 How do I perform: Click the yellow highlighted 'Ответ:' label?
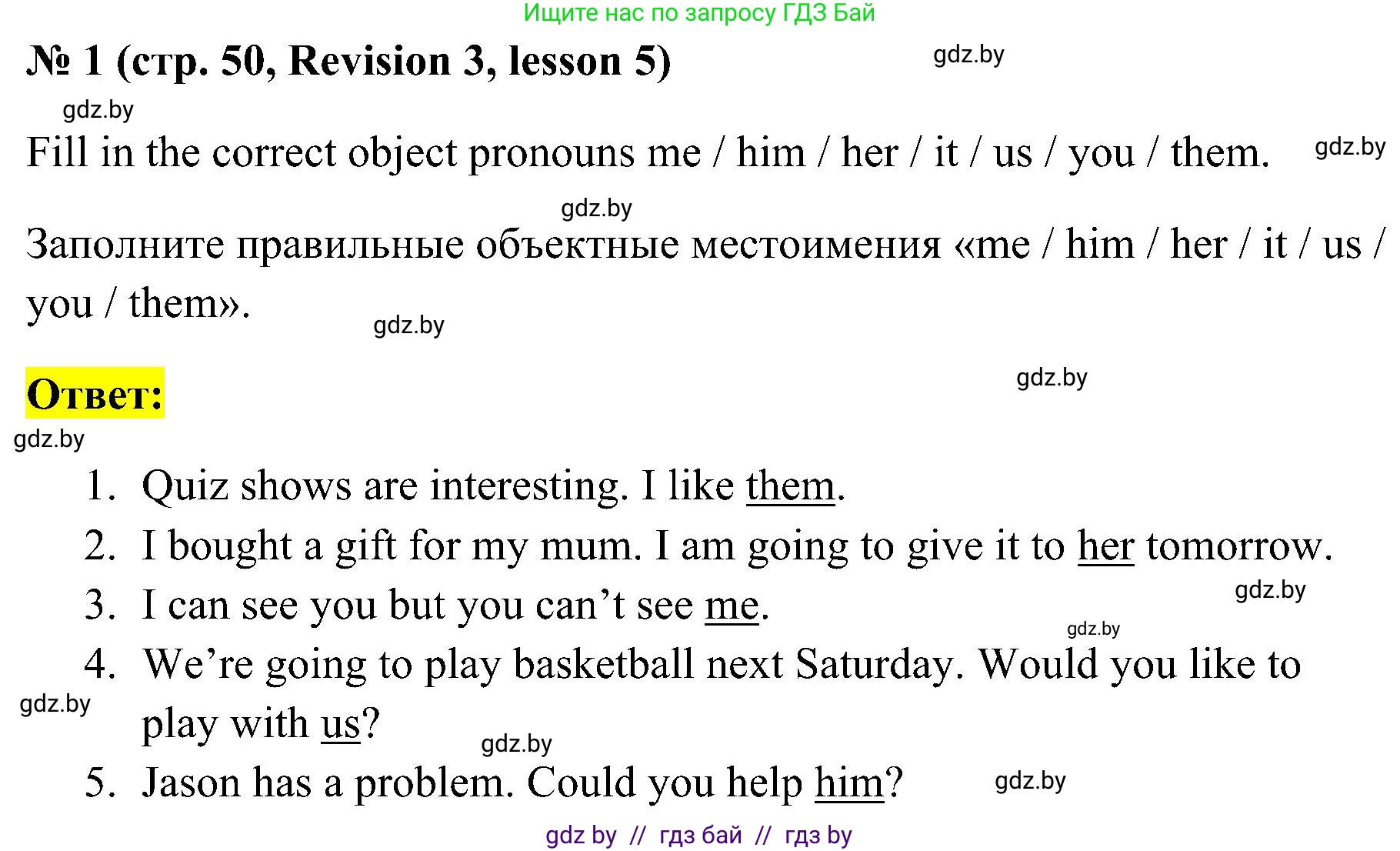(95, 394)
